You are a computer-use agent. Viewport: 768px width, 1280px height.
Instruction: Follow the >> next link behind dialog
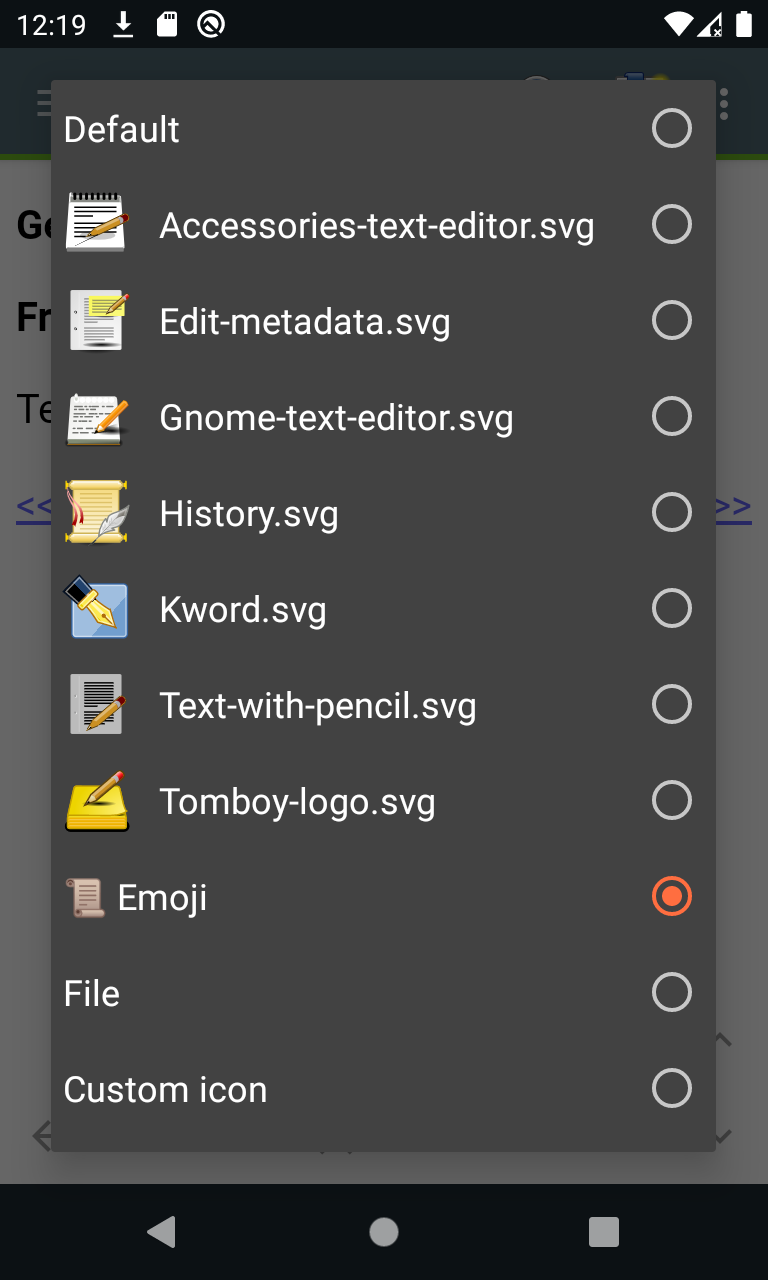click(734, 506)
